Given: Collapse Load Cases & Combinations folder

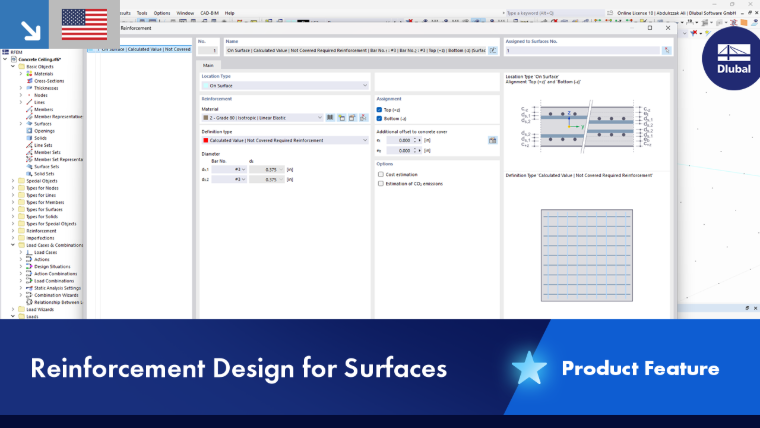Looking at the screenshot, I should [x=13, y=245].
